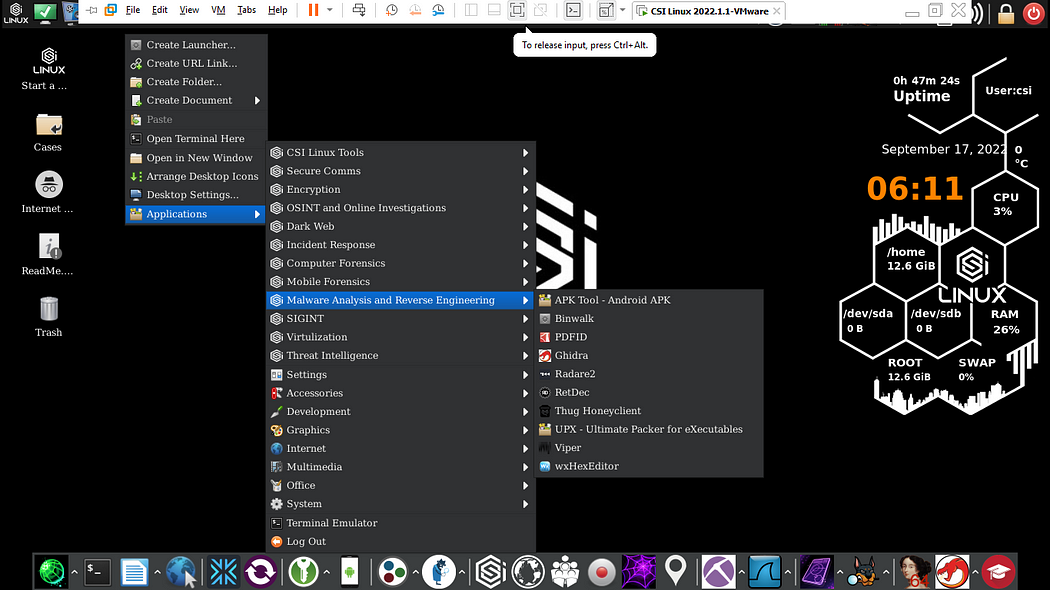Choose Create Launcher... in context menu
Screen dimensions: 1050x590
[196, 45]
